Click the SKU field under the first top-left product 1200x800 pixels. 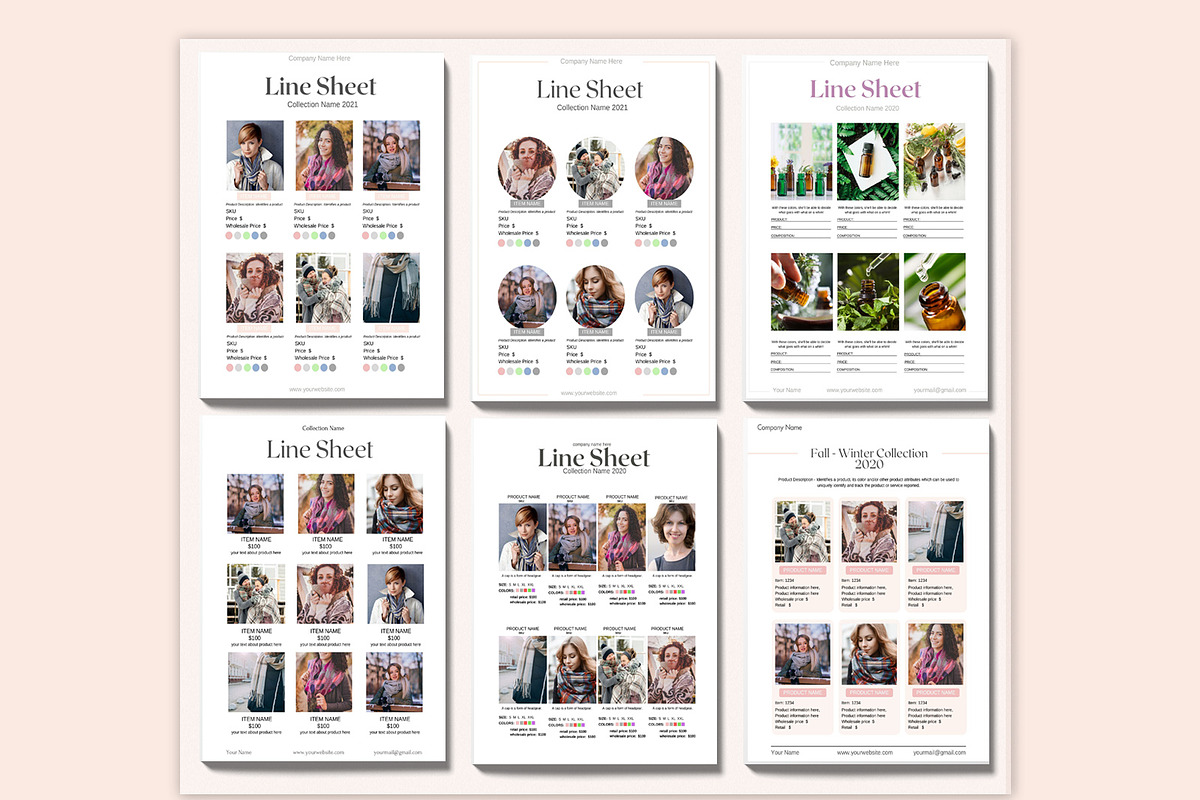pyautogui.click(x=231, y=211)
